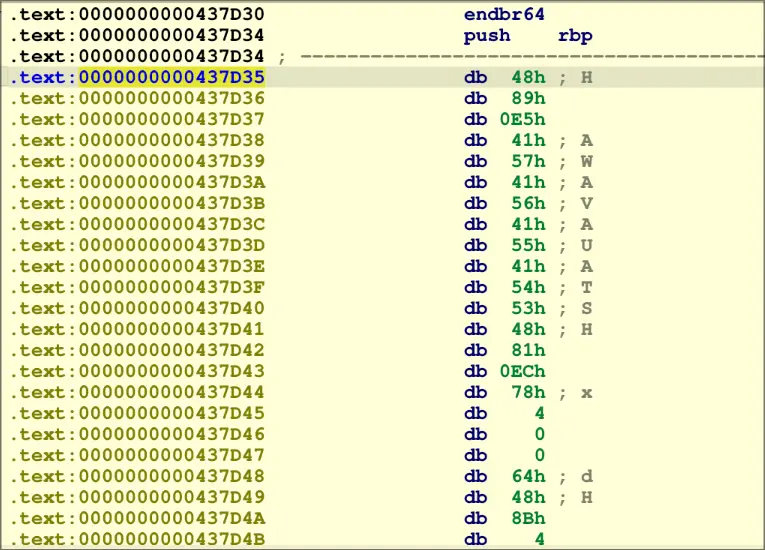The image size is (765, 550).
Task: Click the push mnemonic
Action: point(487,35)
